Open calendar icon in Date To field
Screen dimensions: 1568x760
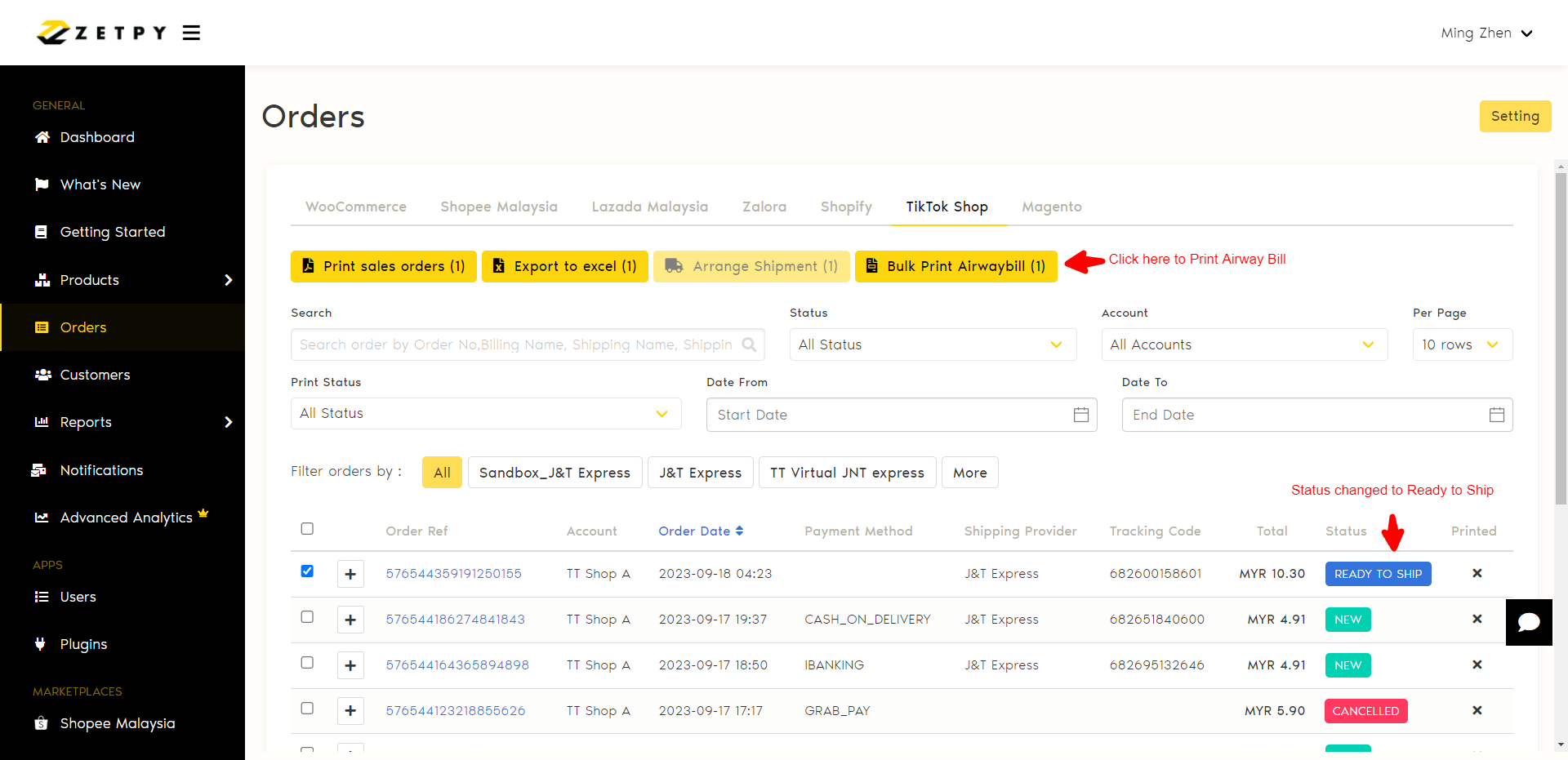(x=1496, y=415)
